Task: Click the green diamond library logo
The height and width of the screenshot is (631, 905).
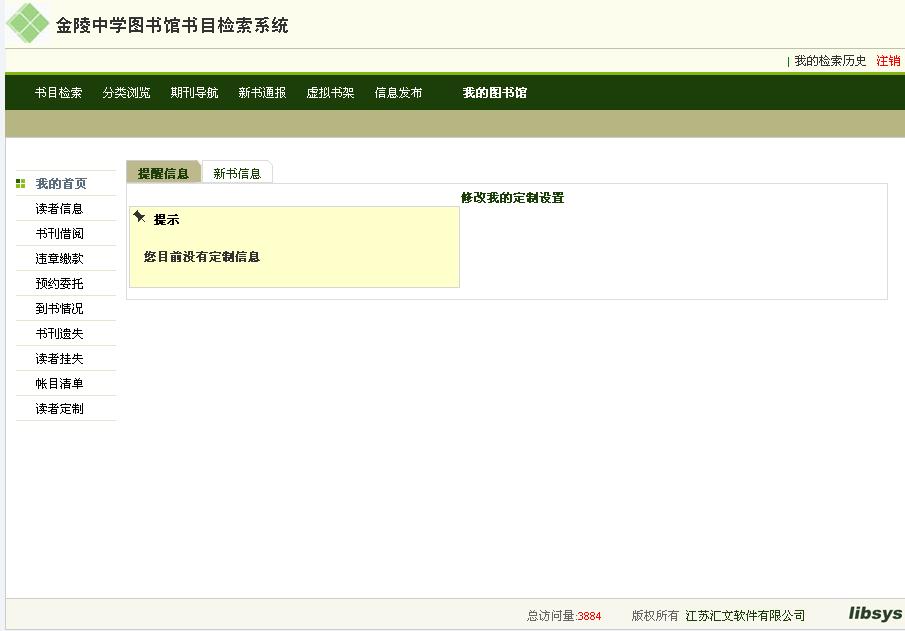Action: click(x=27, y=23)
